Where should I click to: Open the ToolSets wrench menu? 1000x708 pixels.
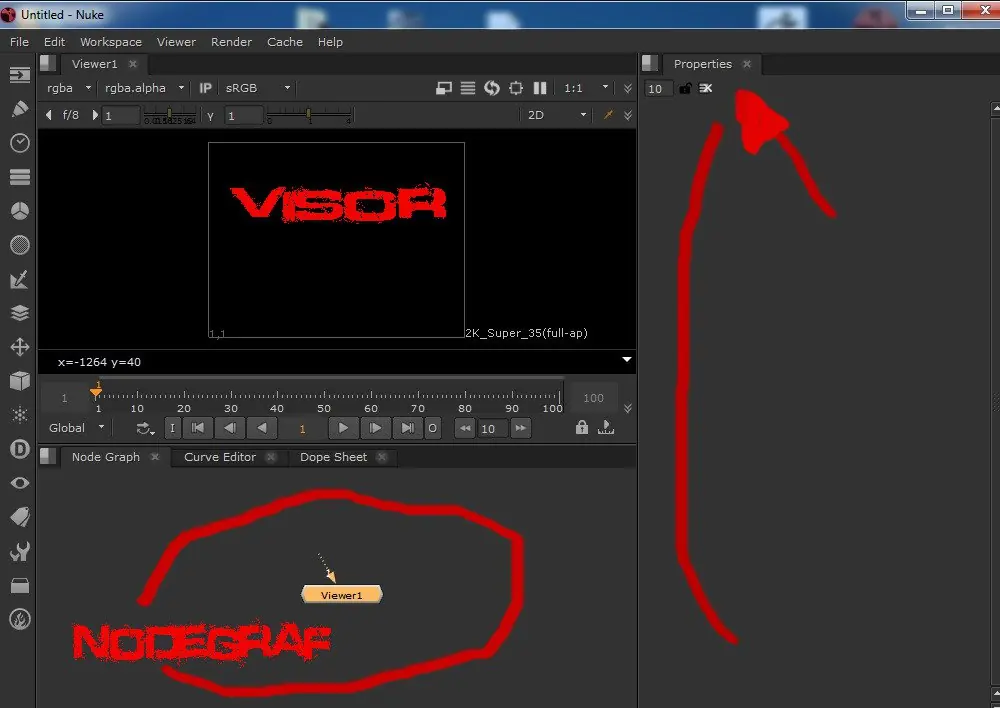20,551
